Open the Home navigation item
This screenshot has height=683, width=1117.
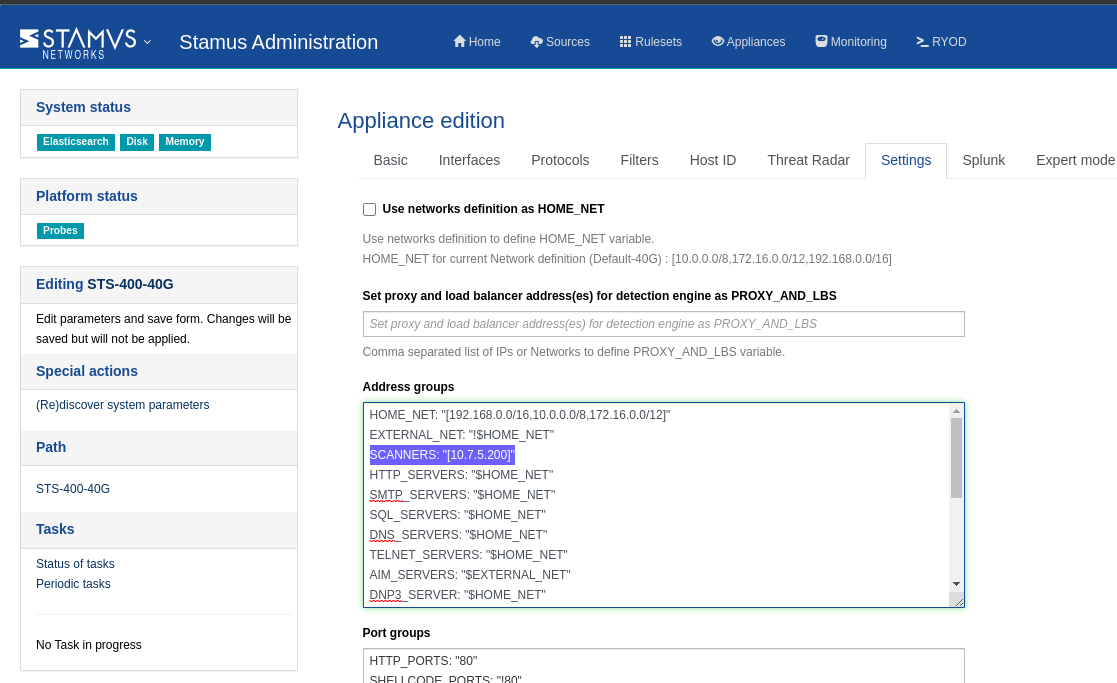pyautogui.click(x=477, y=42)
